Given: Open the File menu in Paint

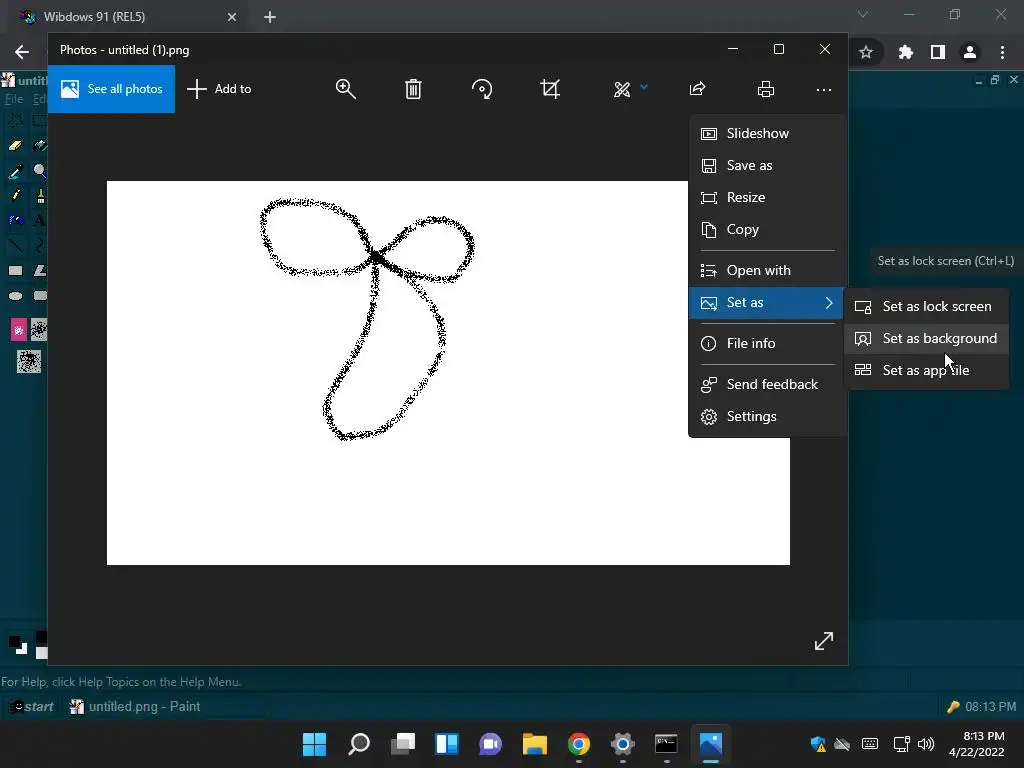Looking at the screenshot, I should click(x=14, y=99).
